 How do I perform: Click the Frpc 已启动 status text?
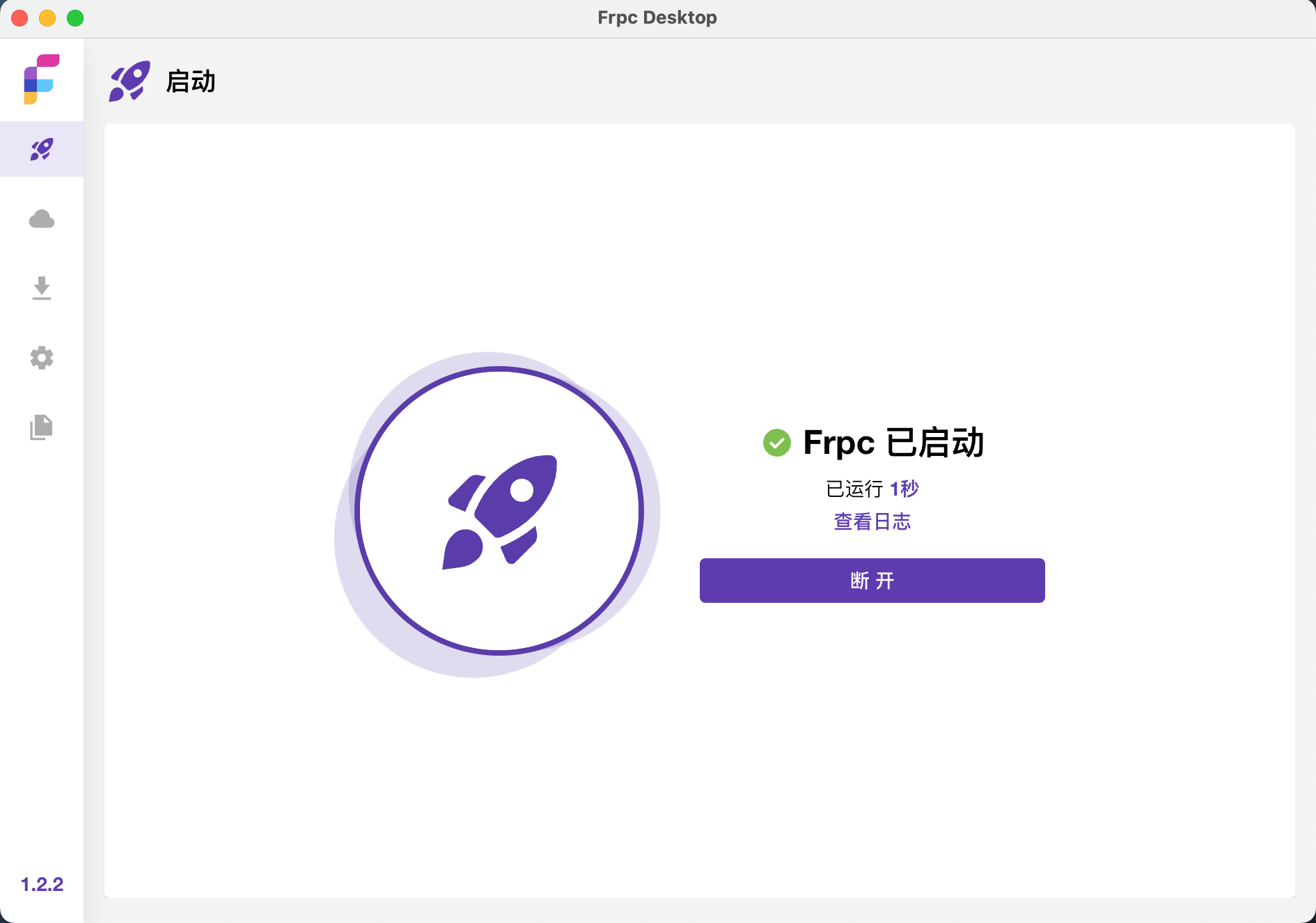[893, 443]
